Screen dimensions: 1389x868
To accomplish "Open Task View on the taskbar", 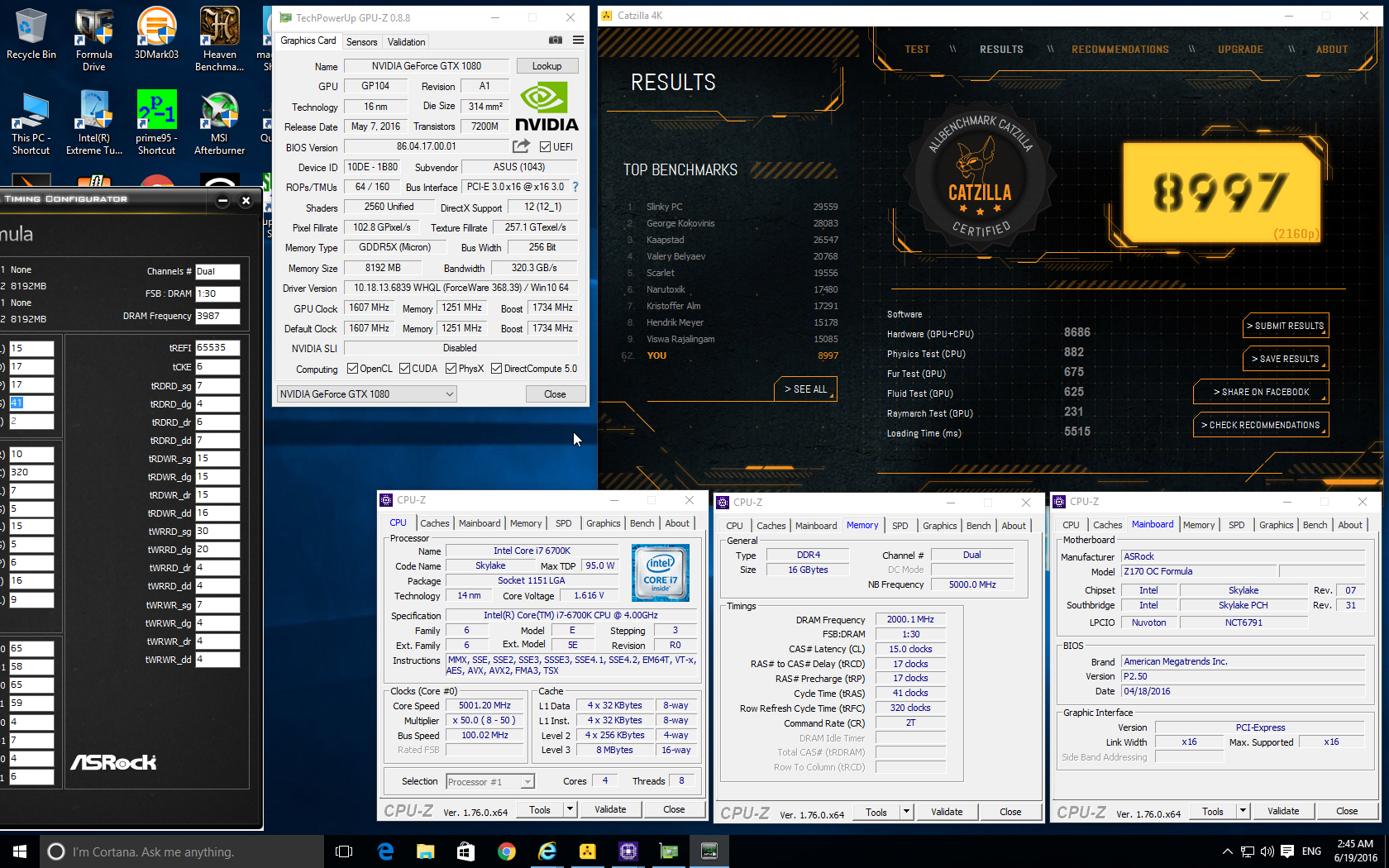I will (344, 851).
